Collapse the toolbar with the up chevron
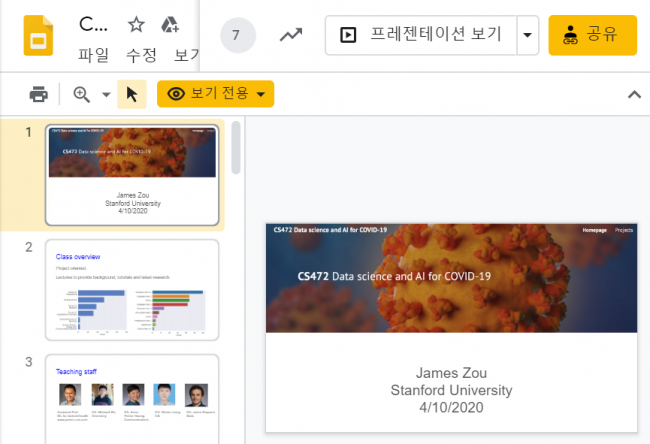Screen dimensions: 650x444 634,95
